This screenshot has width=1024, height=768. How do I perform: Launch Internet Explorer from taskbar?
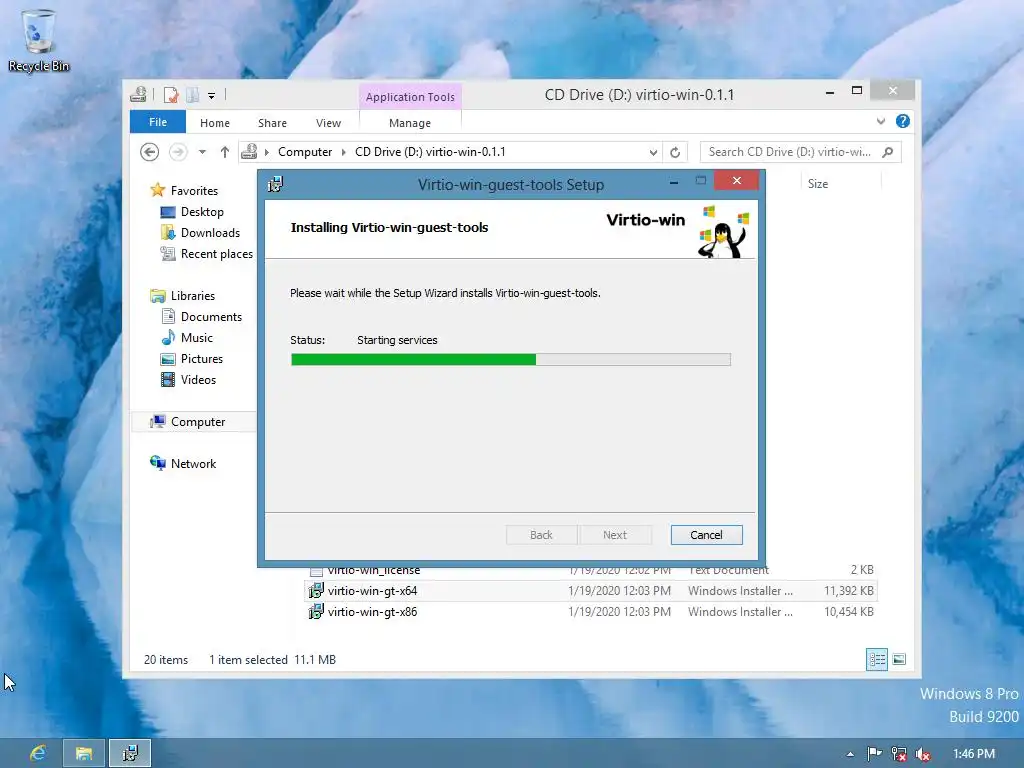click(x=38, y=754)
